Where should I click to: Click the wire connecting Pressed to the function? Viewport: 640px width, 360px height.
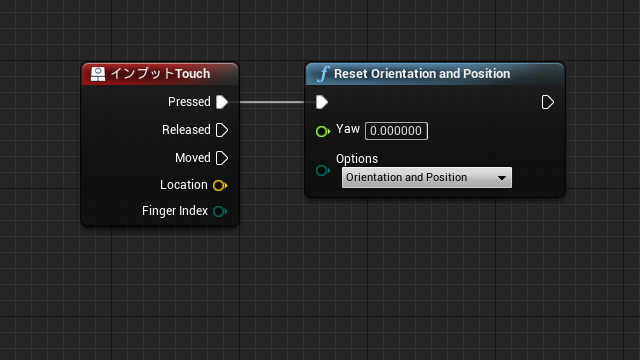tap(272, 102)
